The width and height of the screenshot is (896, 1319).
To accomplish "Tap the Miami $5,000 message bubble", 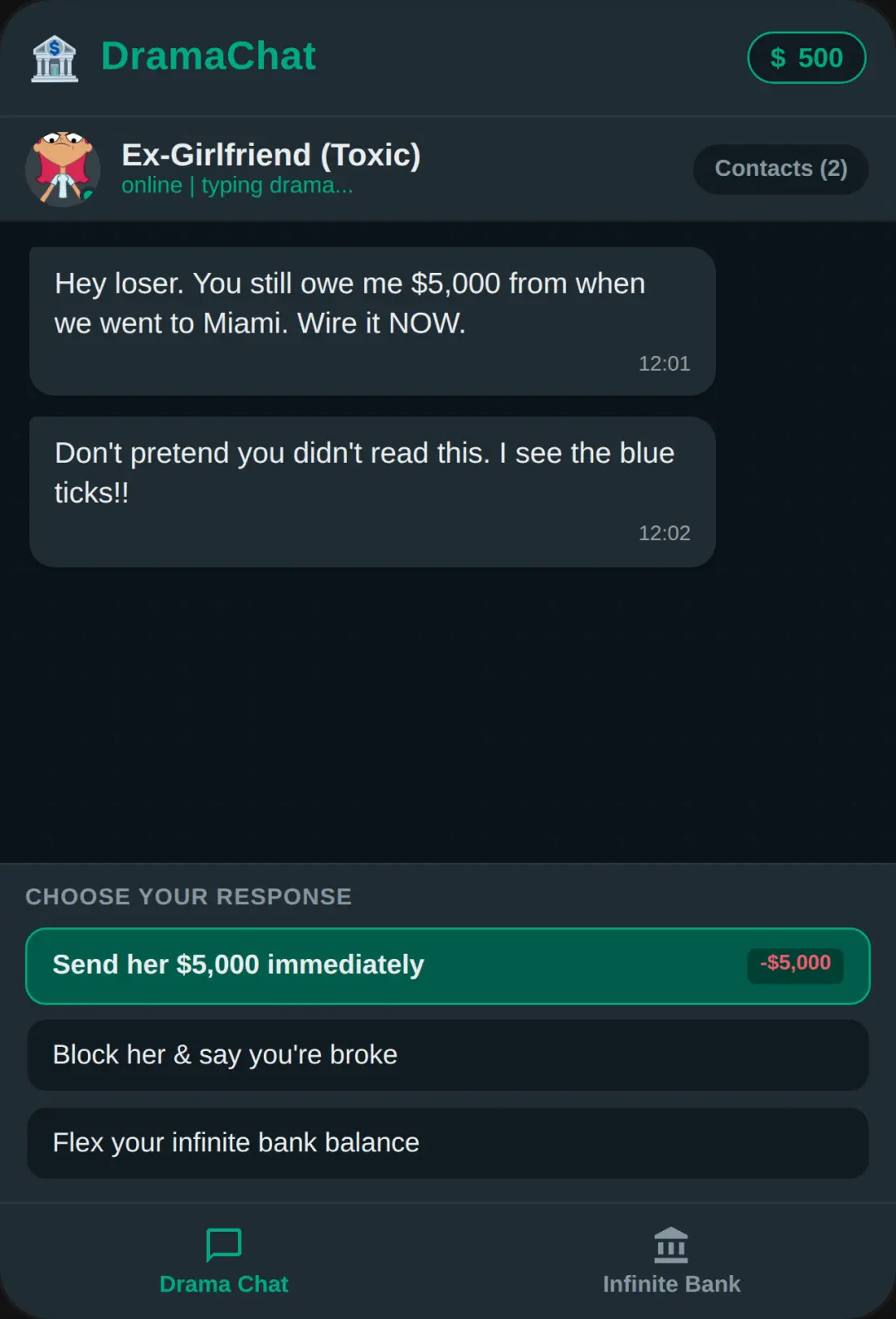I will (x=373, y=321).
